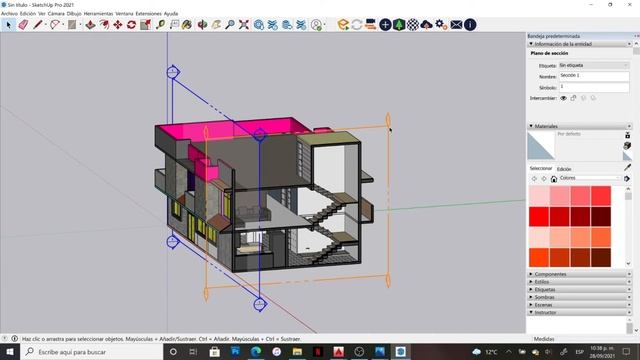640x360 pixels.
Task: Open the Herramientas menu
Action: coord(98,13)
